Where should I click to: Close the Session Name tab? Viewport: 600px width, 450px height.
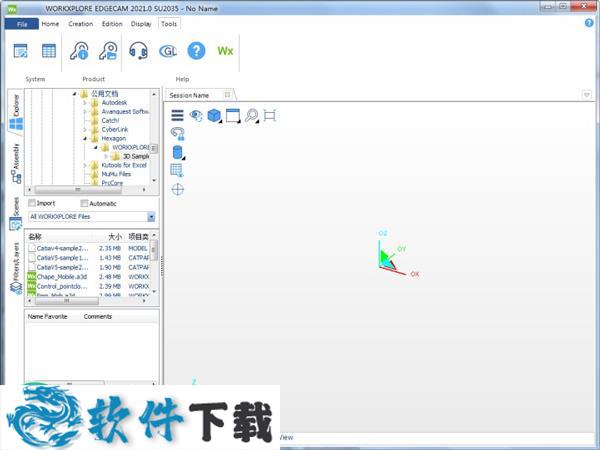point(227,94)
